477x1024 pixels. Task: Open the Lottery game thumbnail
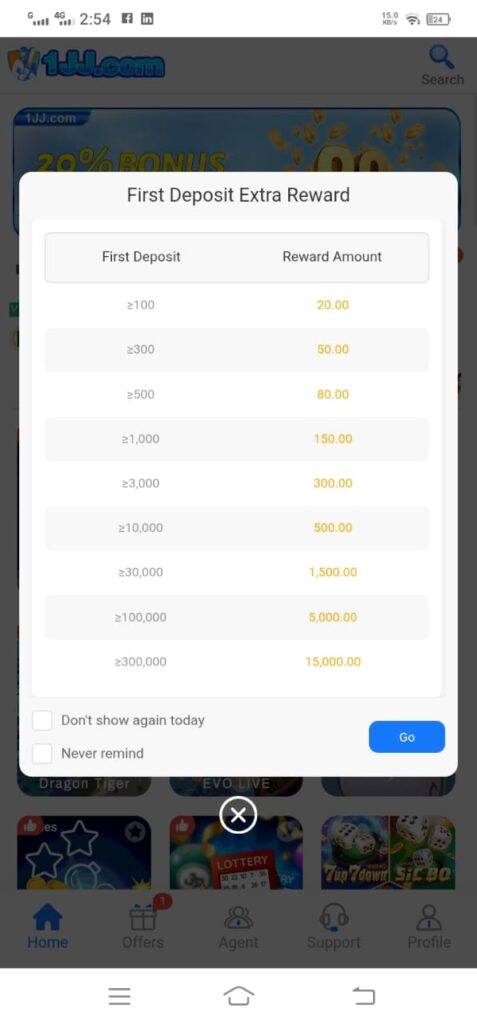point(236,852)
